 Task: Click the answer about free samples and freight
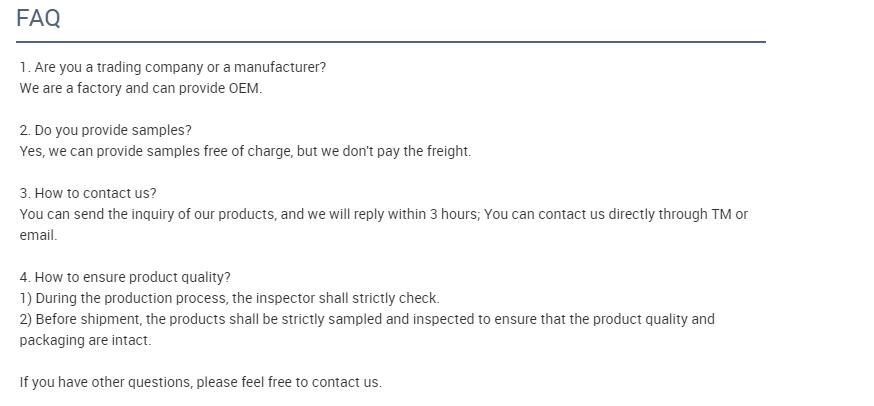(x=245, y=151)
